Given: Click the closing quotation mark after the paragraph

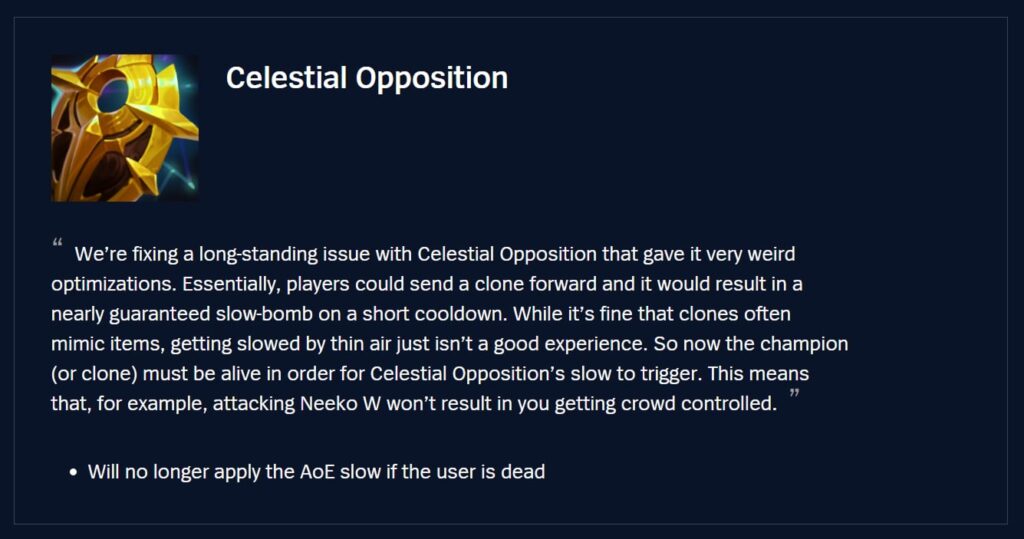Looking at the screenshot, I should (x=795, y=396).
